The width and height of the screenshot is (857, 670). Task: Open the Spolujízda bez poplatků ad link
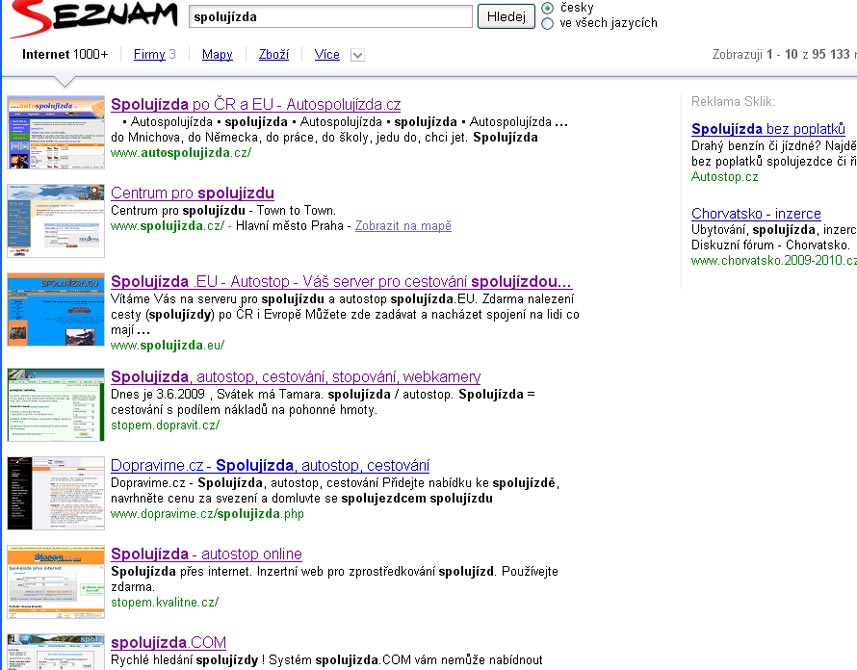768,129
